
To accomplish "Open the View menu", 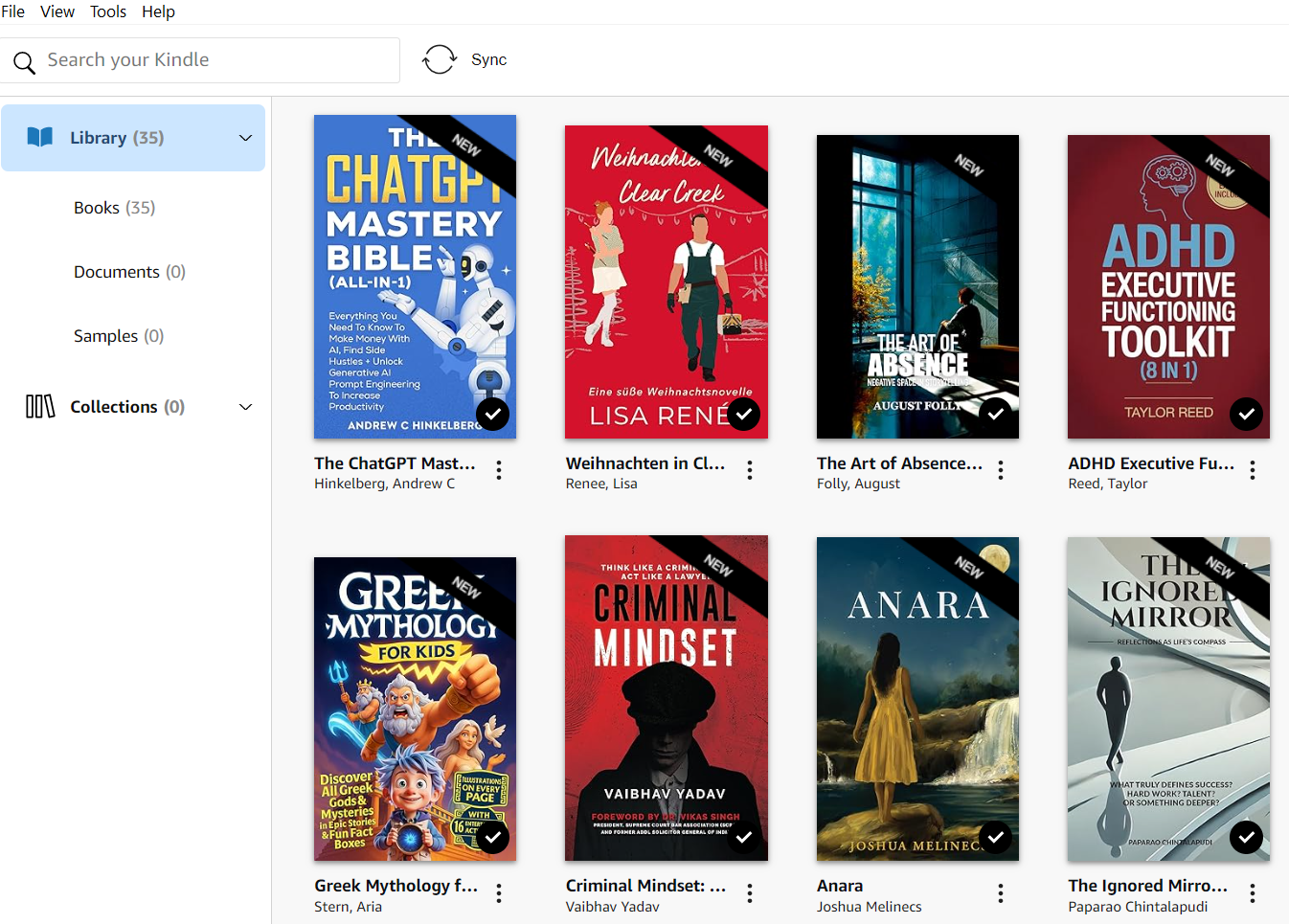I will 57,11.
